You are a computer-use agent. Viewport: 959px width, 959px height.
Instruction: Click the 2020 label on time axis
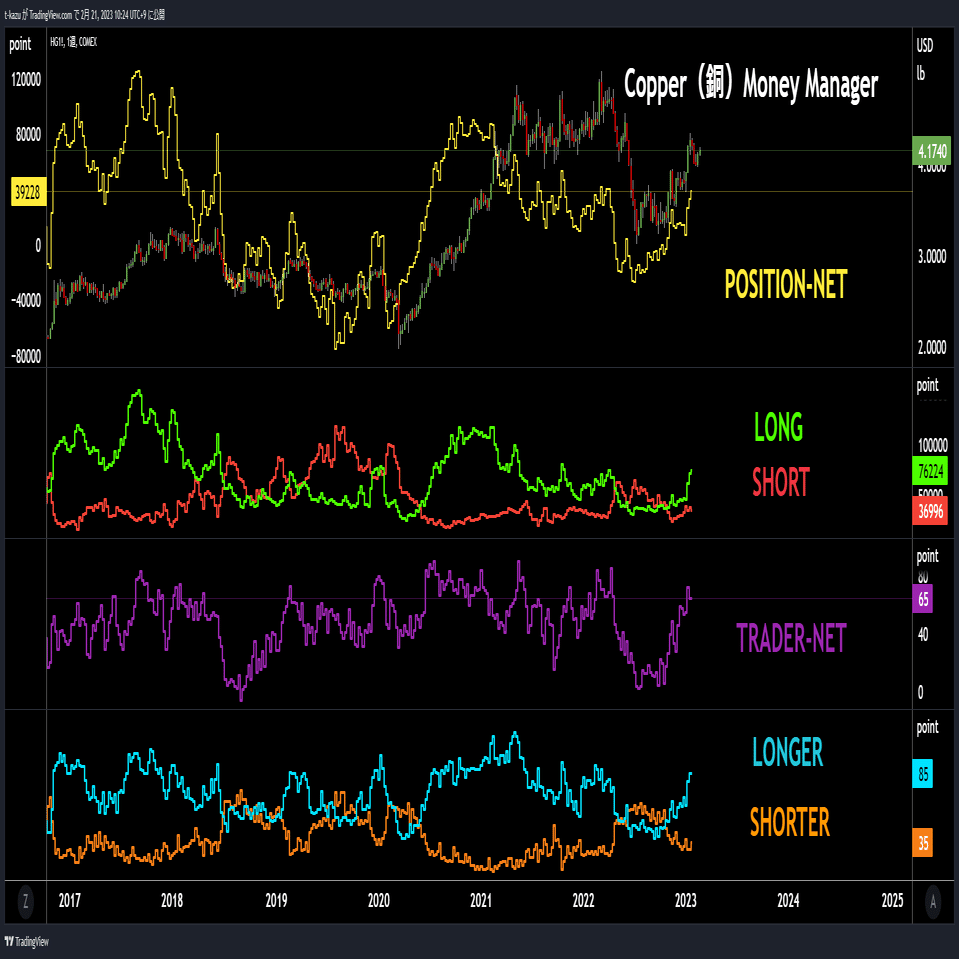coord(379,900)
